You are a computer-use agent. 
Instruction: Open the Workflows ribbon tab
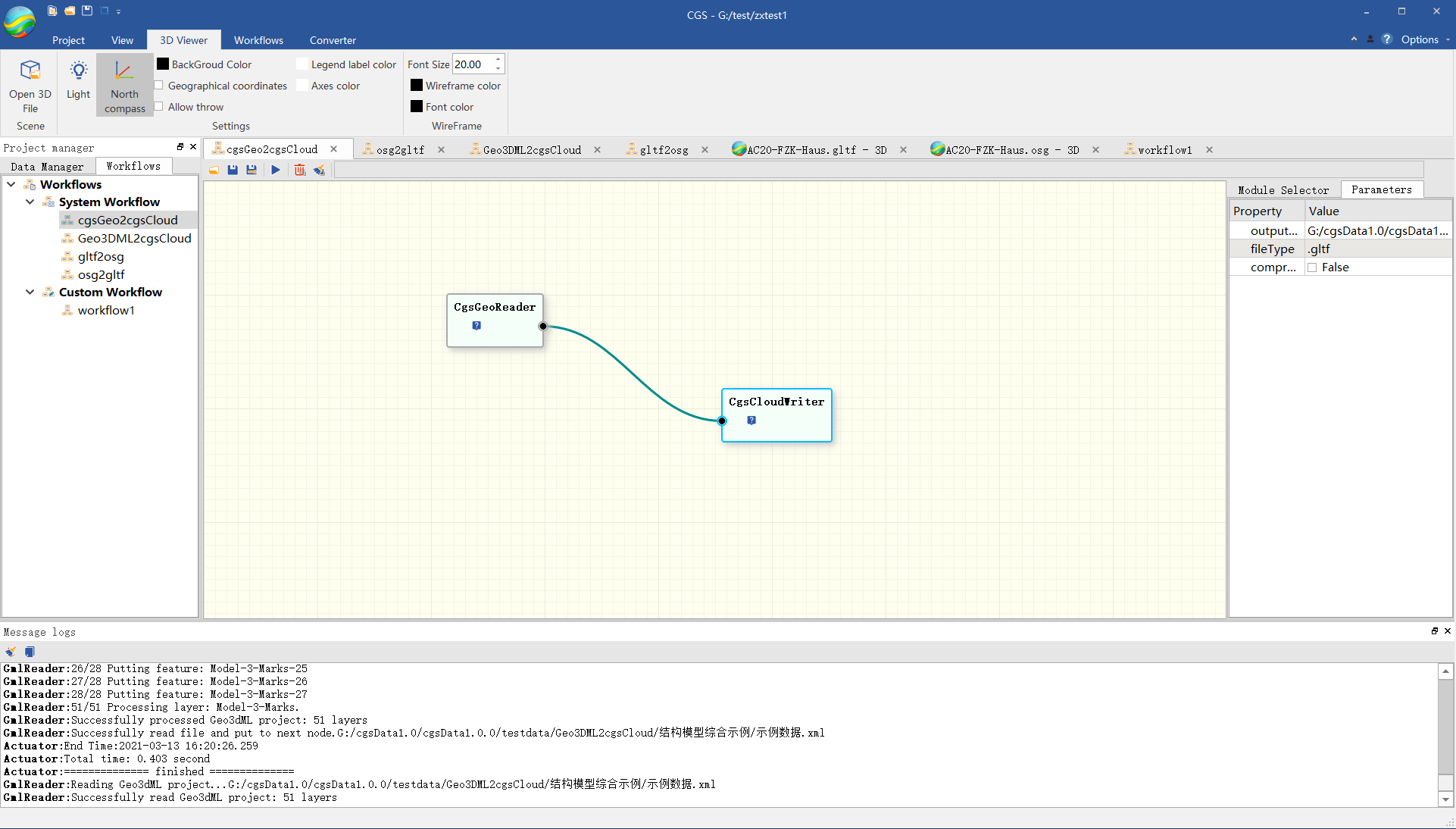tap(258, 40)
